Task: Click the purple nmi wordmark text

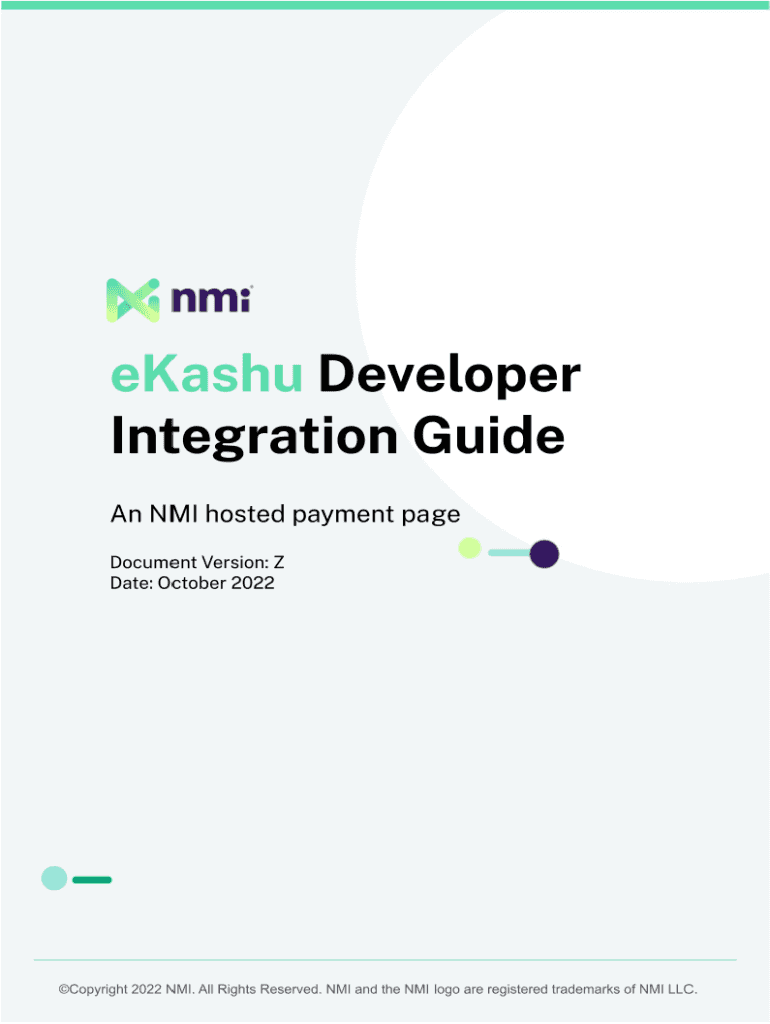Action: (211, 299)
